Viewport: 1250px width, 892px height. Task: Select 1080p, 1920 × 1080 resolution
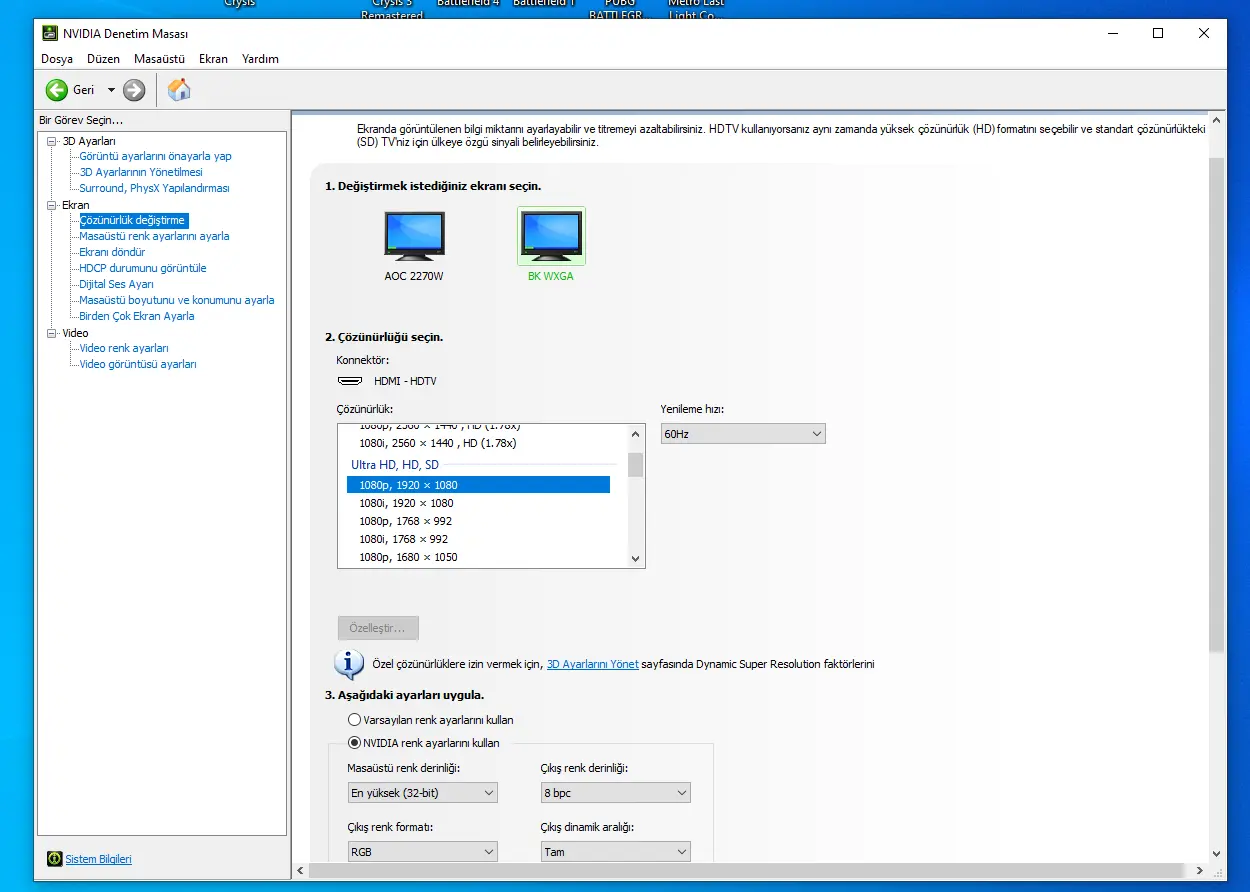coord(478,485)
